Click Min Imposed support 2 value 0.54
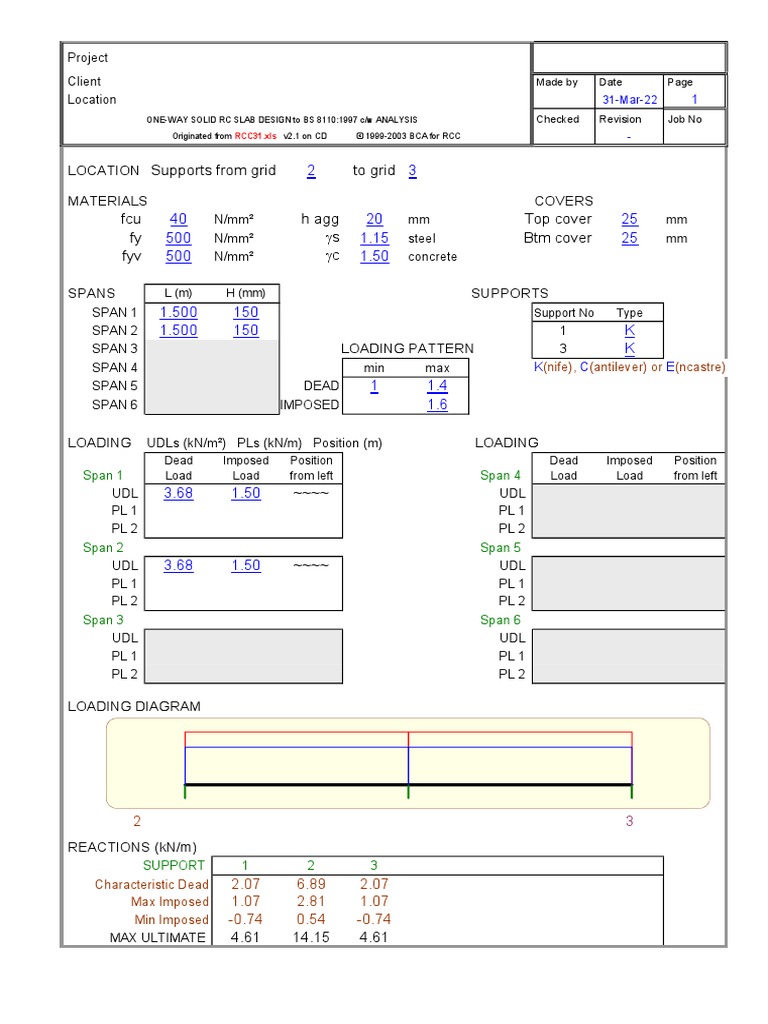 [x=311, y=919]
